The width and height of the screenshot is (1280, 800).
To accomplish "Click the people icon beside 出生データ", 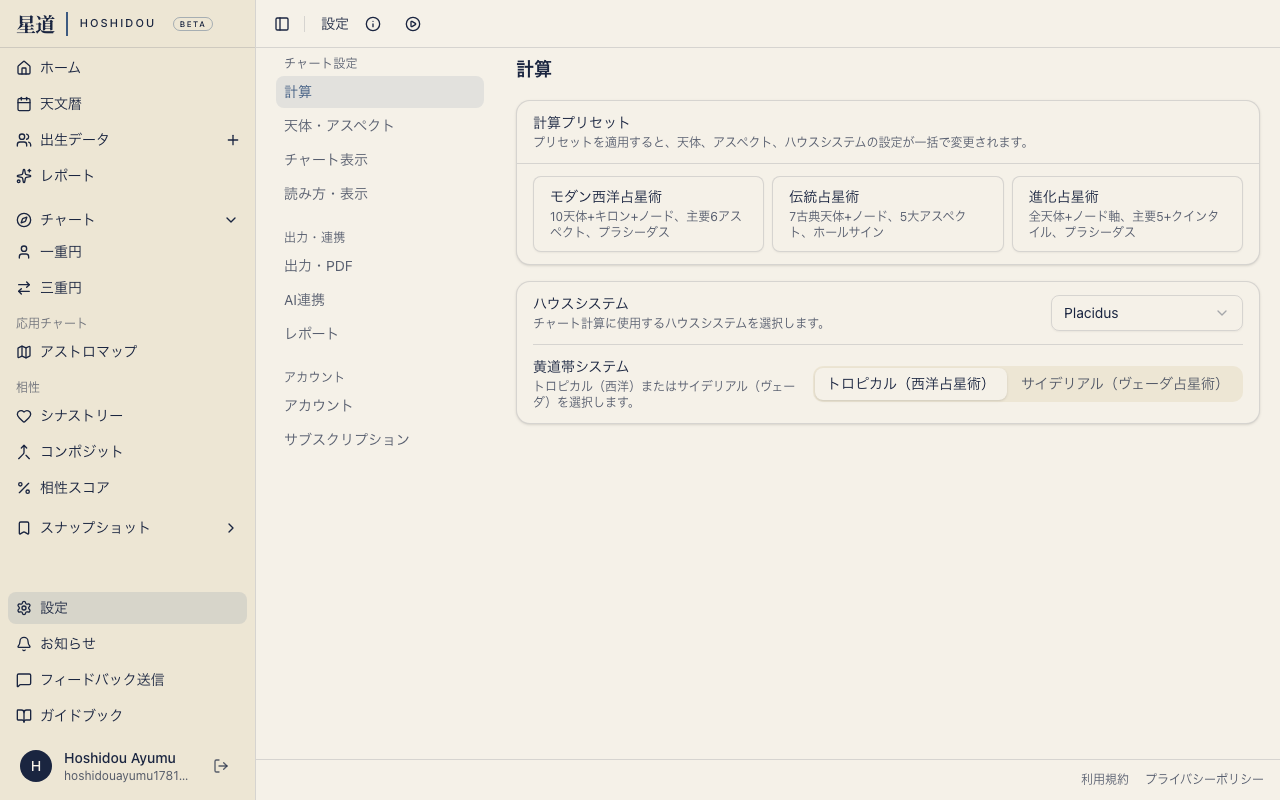I will click(24, 140).
